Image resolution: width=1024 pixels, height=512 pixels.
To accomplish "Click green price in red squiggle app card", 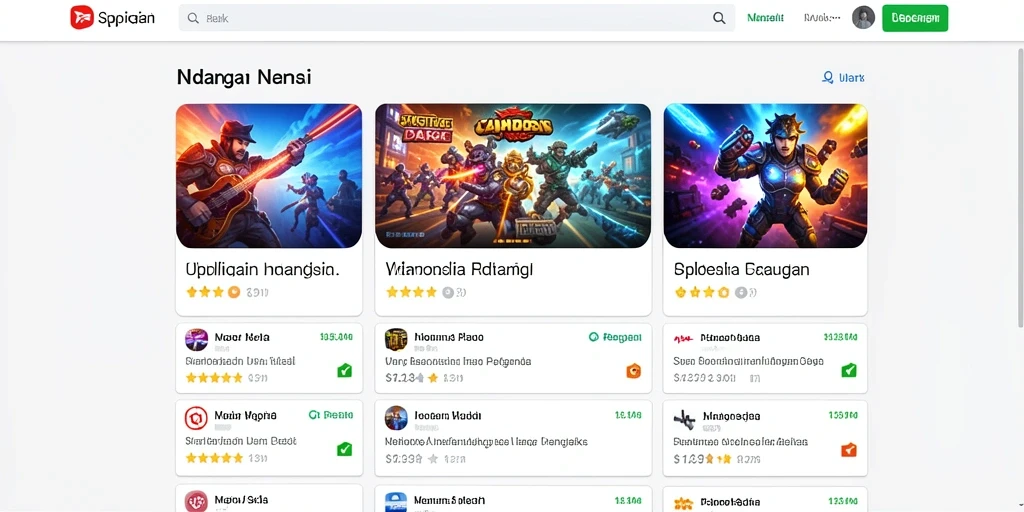I will pos(840,337).
